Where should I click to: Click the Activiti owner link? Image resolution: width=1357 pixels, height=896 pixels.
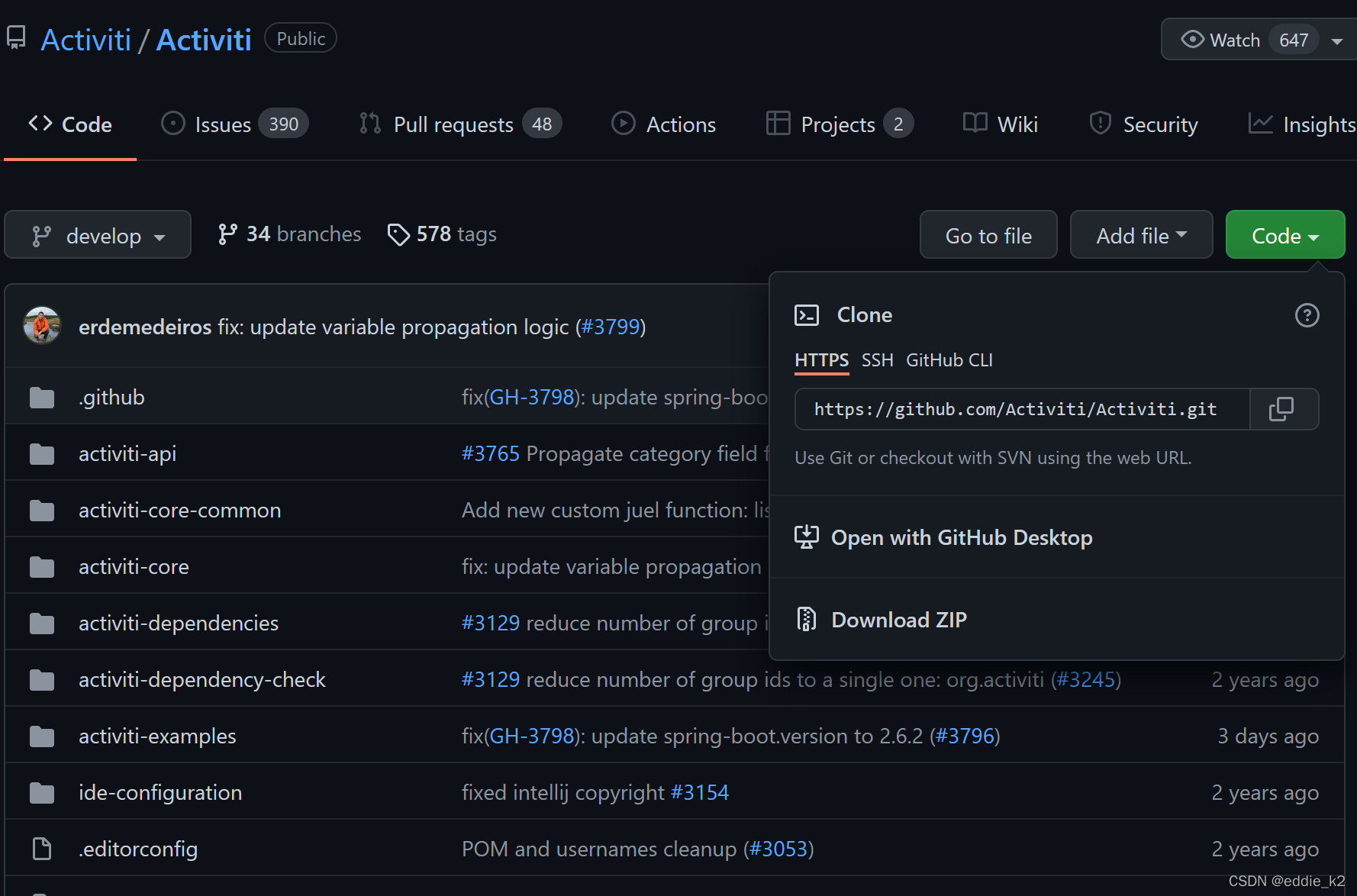click(x=86, y=40)
